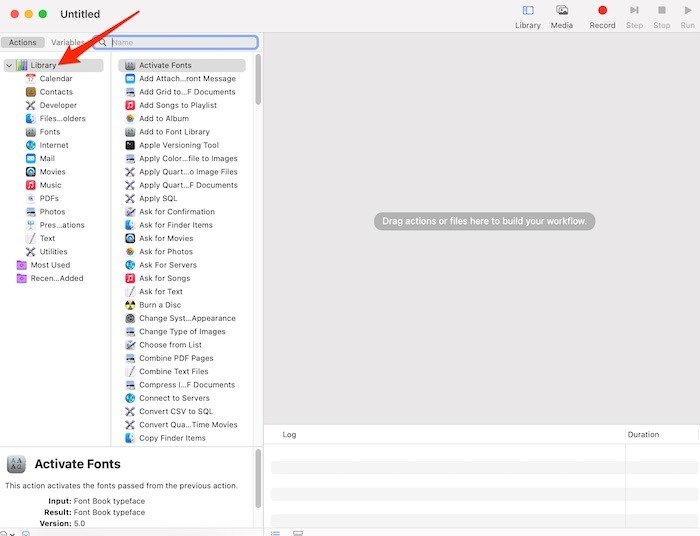Select Convert Quartz to QuickTime Movies action
The width and height of the screenshot is (700, 536).
pyautogui.click(x=182, y=425)
